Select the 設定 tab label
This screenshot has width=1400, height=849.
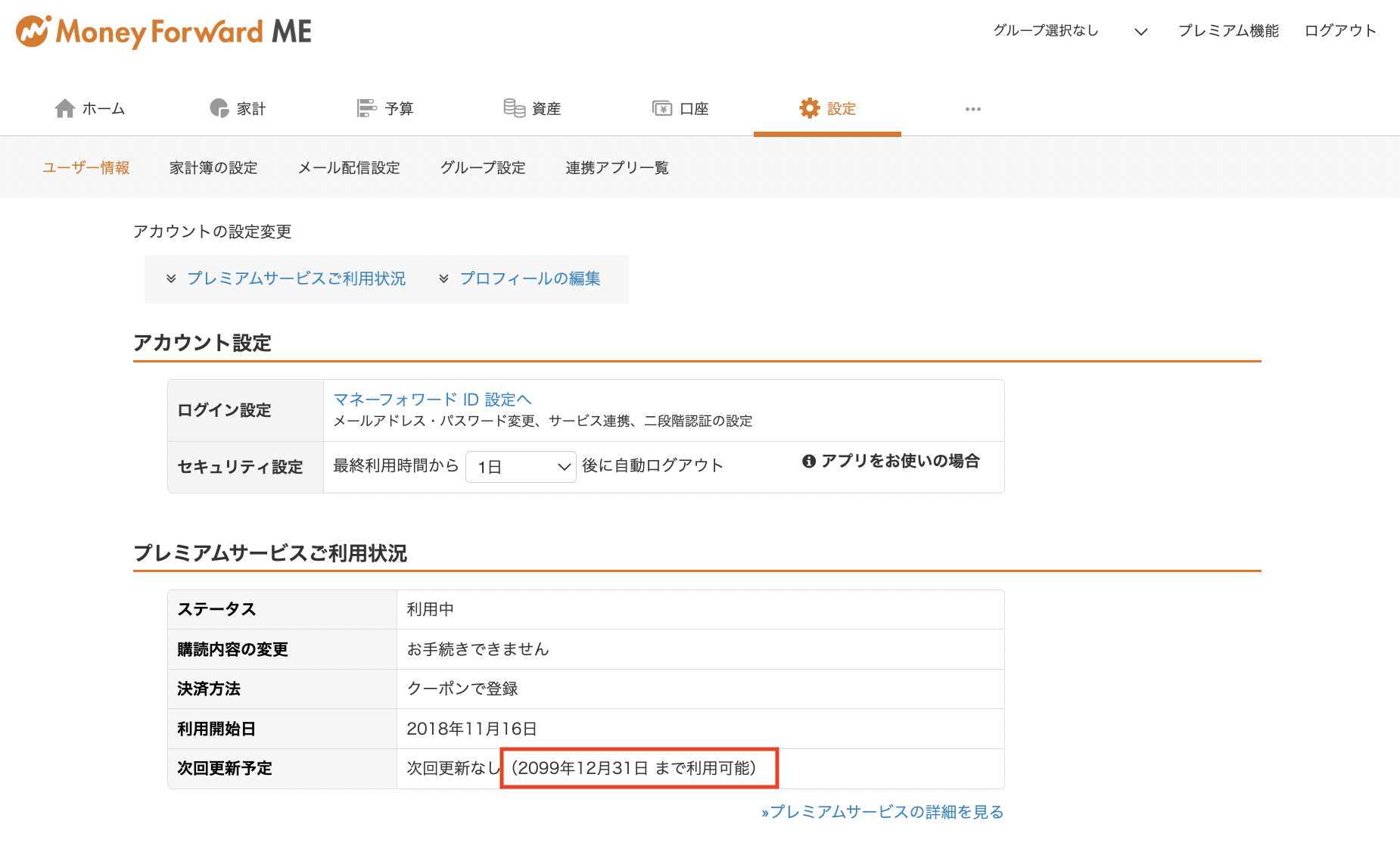tap(842, 109)
